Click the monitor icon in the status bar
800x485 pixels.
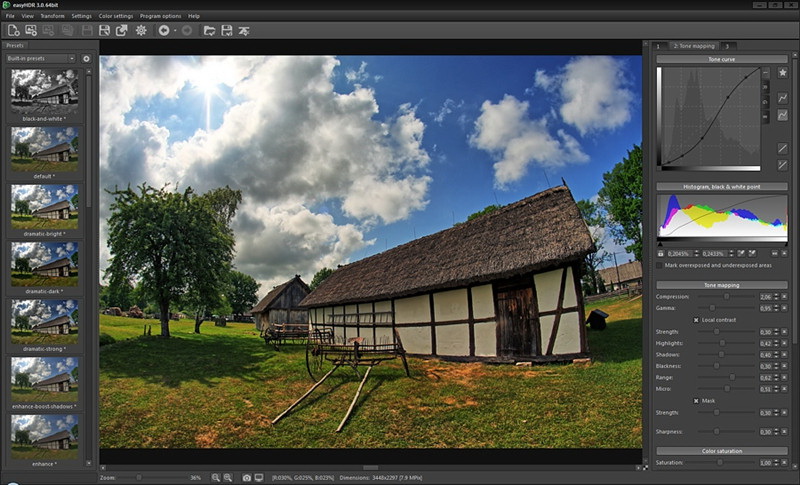[x=259, y=478]
